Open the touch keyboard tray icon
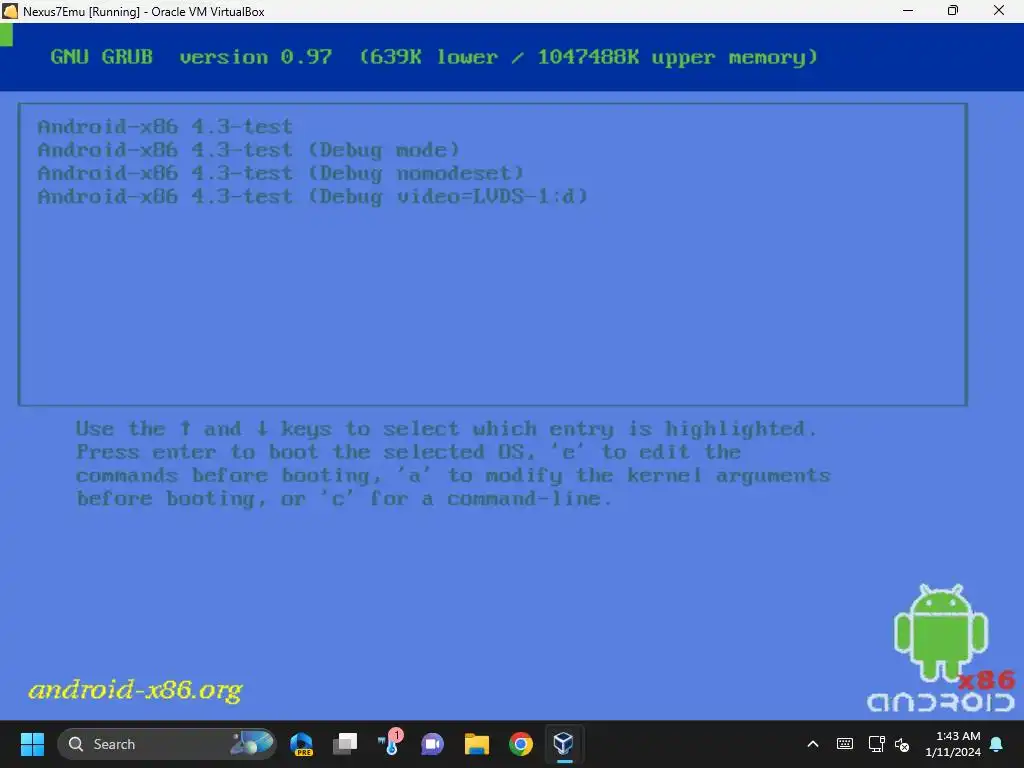The height and width of the screenshot is (768, 1024). pos(844,744)
